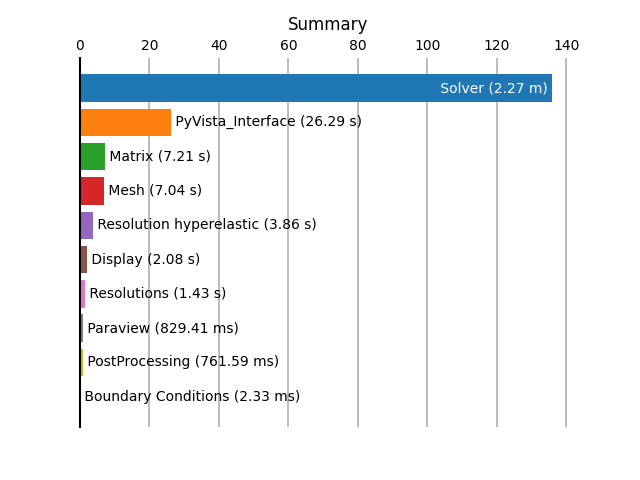Select the Display (2.08 s) label

[146, 259]
